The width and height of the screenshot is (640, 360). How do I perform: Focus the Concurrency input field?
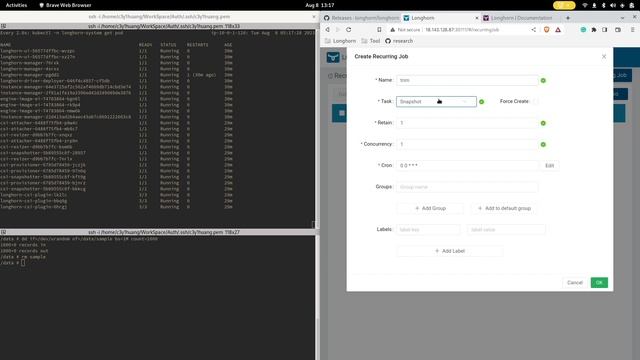click(467, 144)
